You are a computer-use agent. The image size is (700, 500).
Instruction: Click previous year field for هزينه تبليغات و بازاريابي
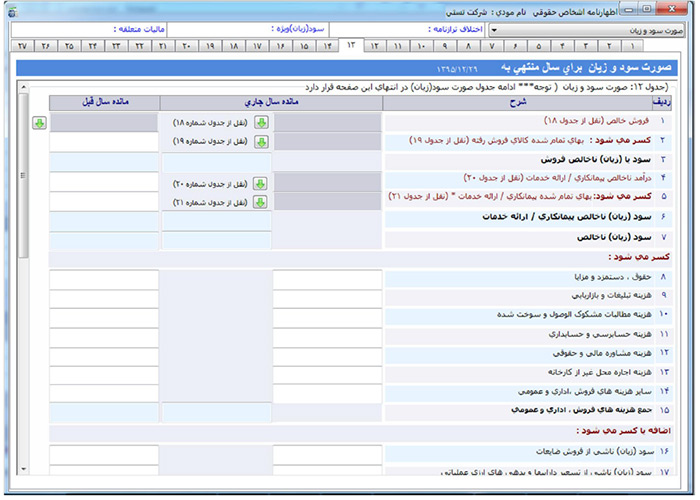[104, 297]
